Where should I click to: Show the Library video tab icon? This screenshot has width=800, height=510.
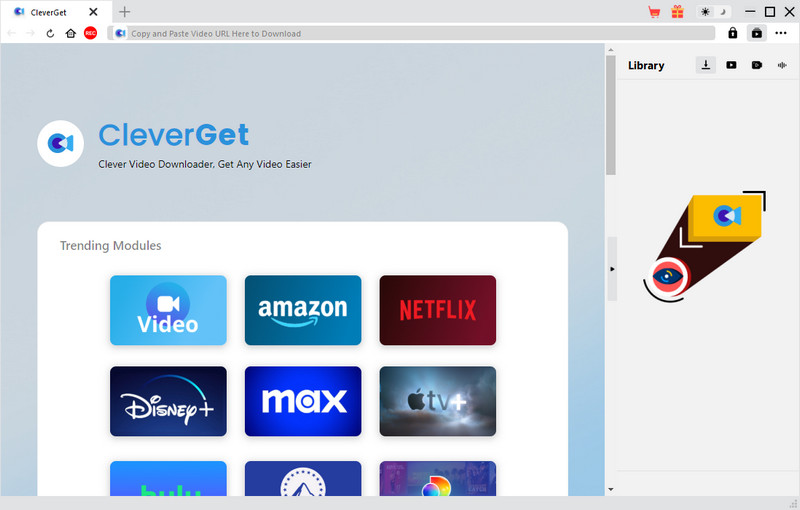coord(731,65)
